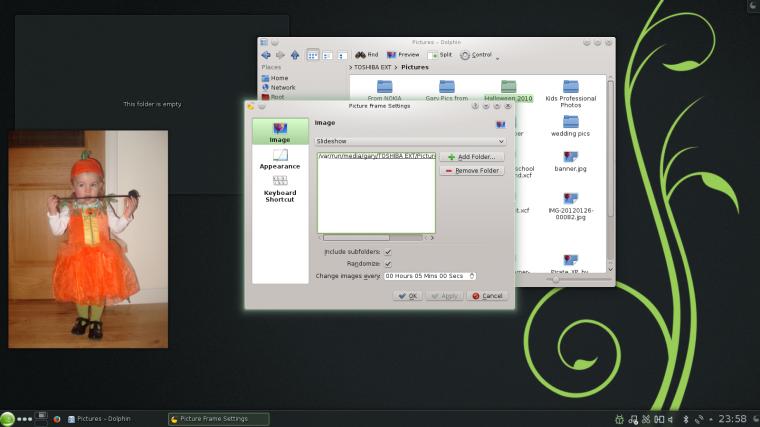The image size is (760, 427).
Task: Click Add Folder button
Action: click(x=472, y=157)
